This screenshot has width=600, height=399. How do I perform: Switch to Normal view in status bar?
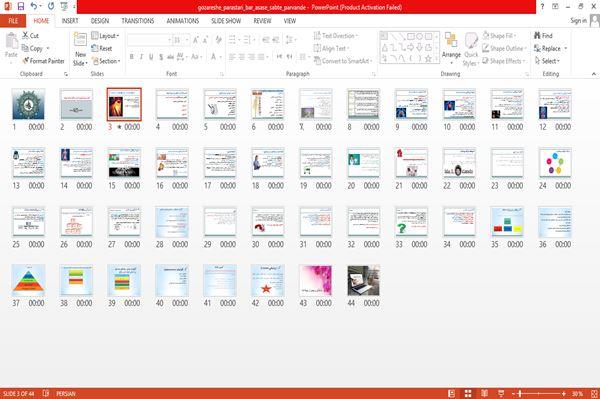click(452, 394)
